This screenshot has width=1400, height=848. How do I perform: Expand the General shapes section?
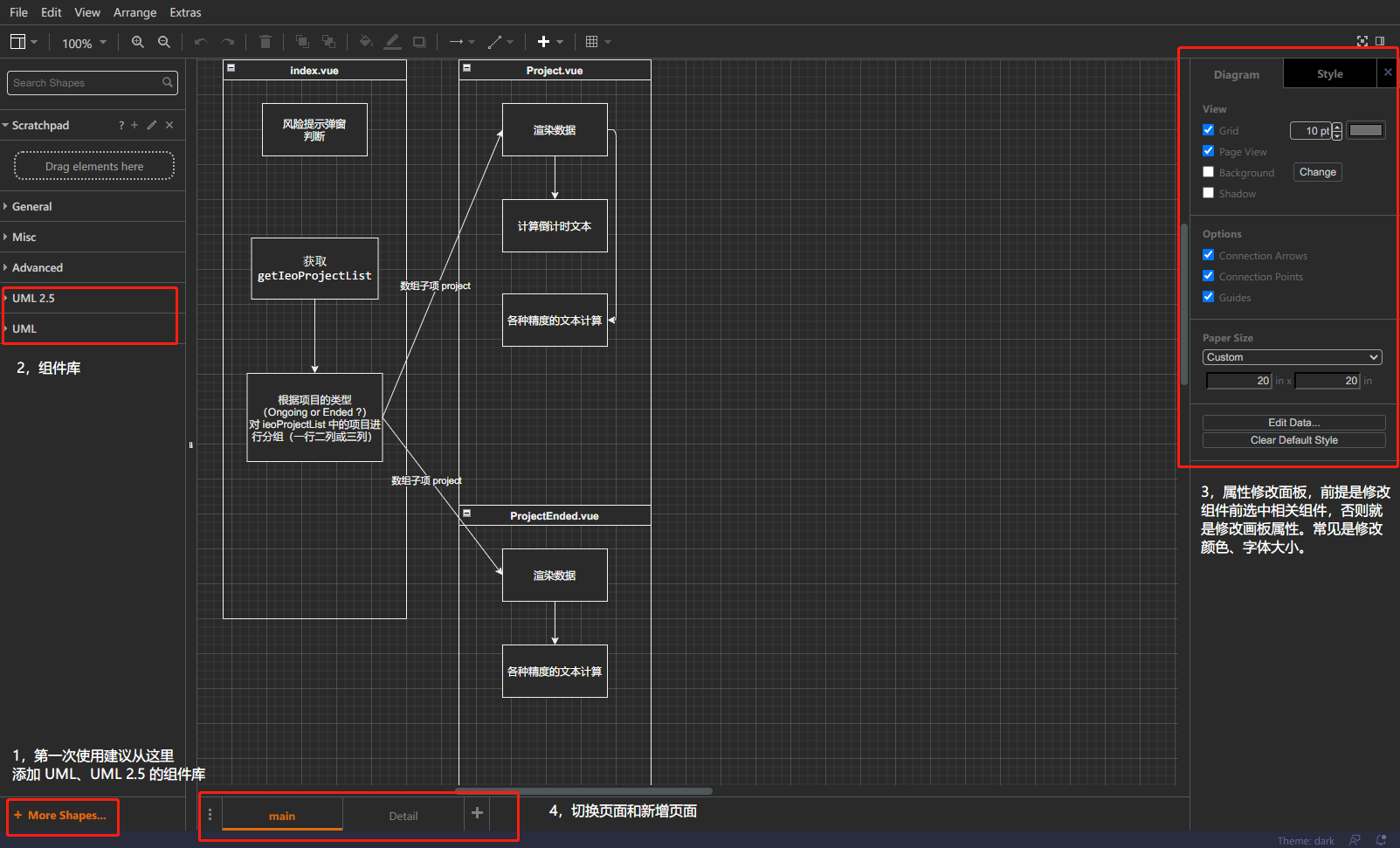(x=93, y=207)
